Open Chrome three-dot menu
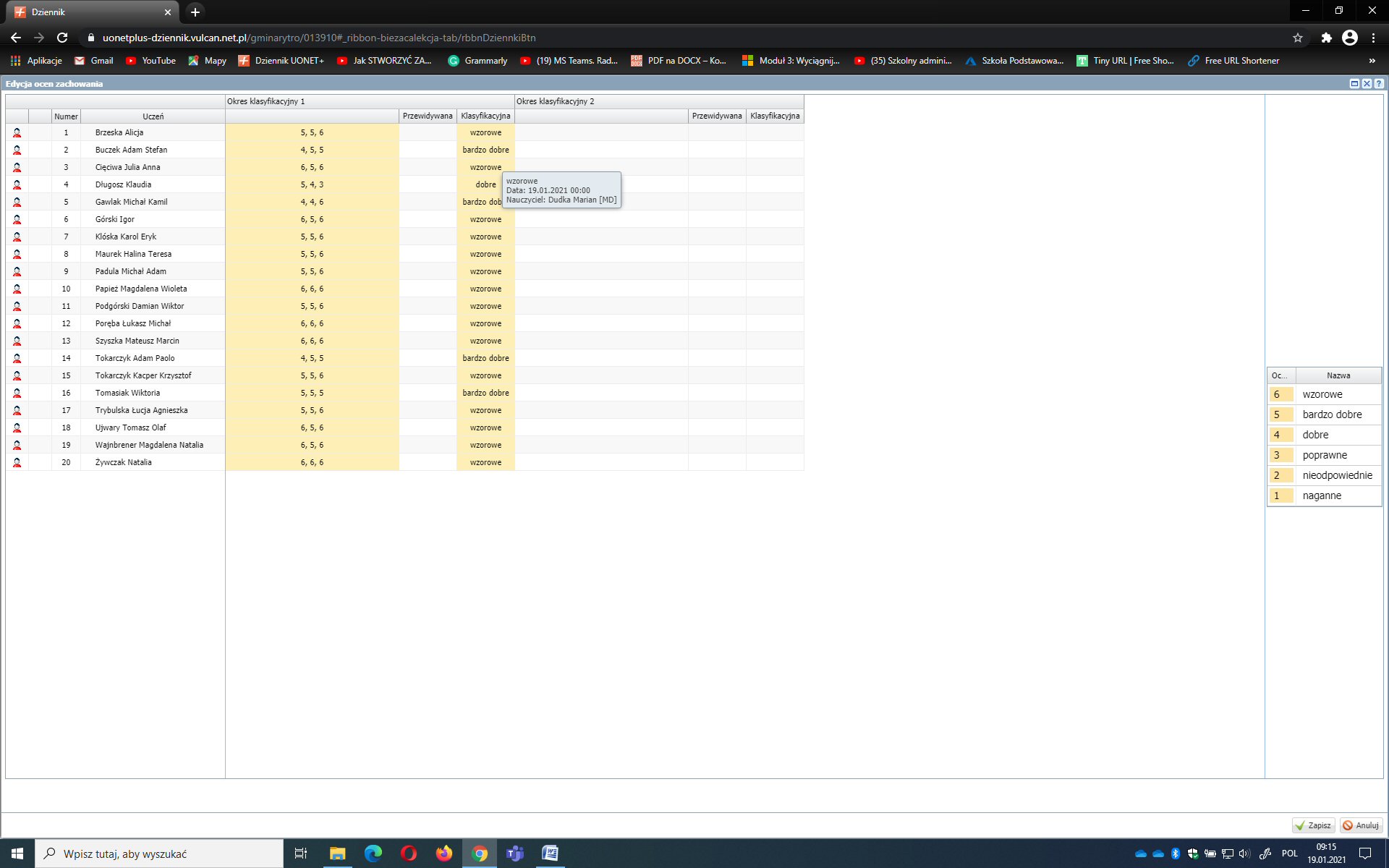This screenshot has width=1389, height=868. coord(1373,38)
